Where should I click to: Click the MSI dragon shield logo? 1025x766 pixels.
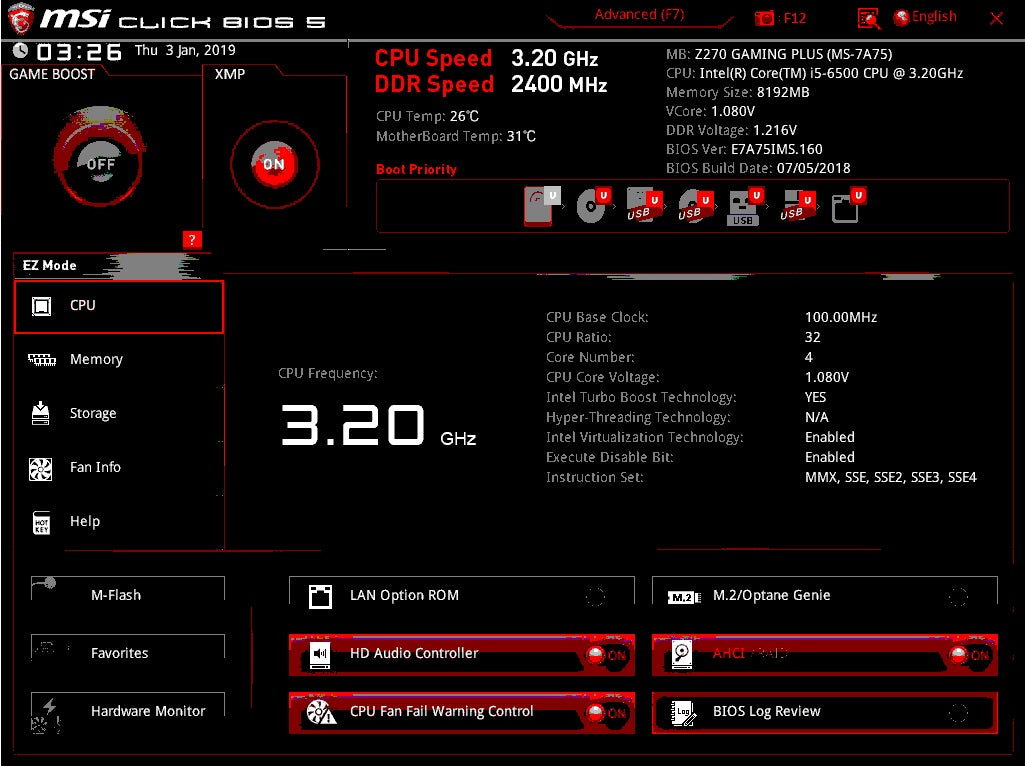tap(20, 18)
